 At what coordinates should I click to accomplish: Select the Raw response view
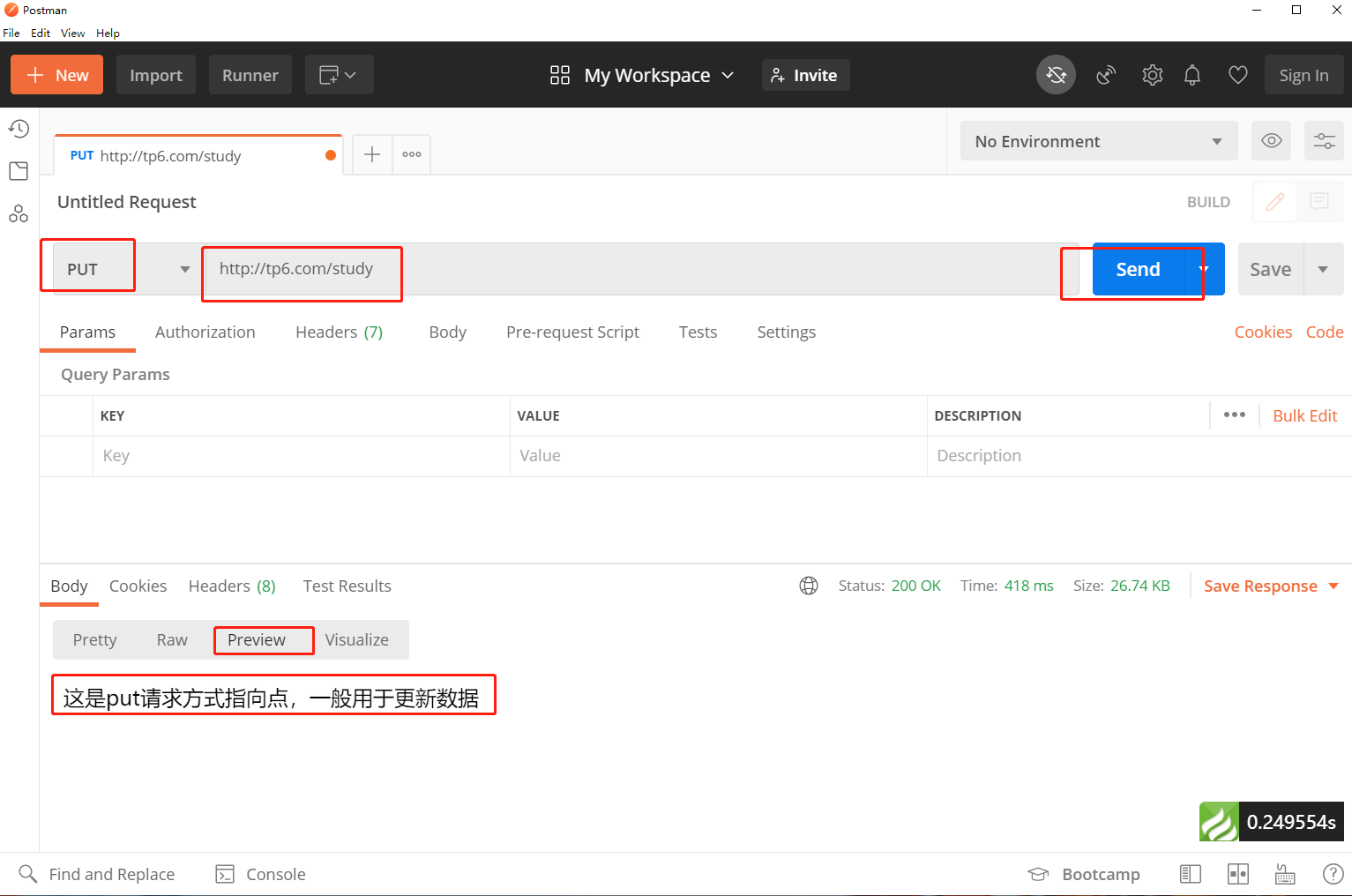[x=172, y=639]
